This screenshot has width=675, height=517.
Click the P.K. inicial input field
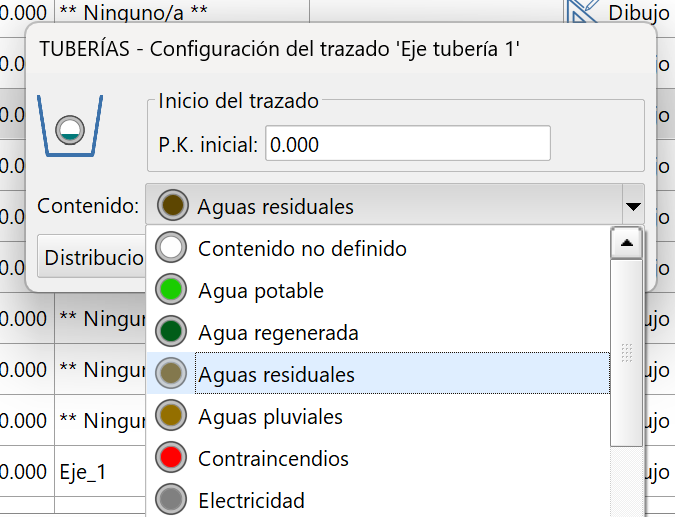pyautogui.click(x=408, y=143)
